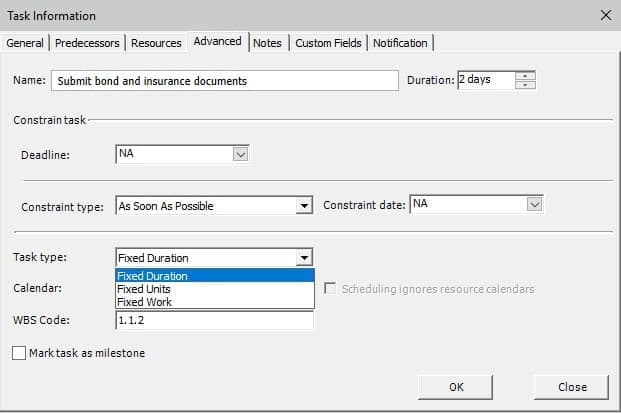
Task: Click into the task Name field
Action: pos(225,81)
